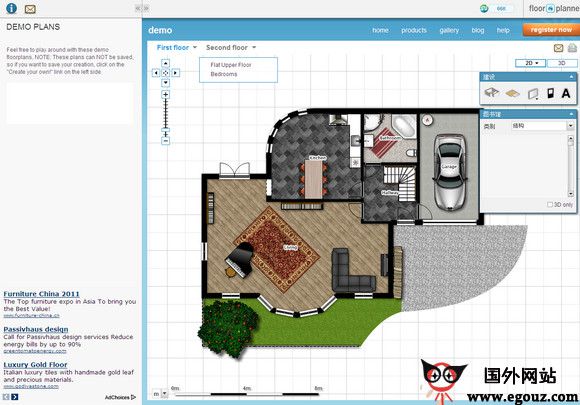Open the 2D view dropdown
Viewport: 580px width, 405px height.
(x=531, y=63)
